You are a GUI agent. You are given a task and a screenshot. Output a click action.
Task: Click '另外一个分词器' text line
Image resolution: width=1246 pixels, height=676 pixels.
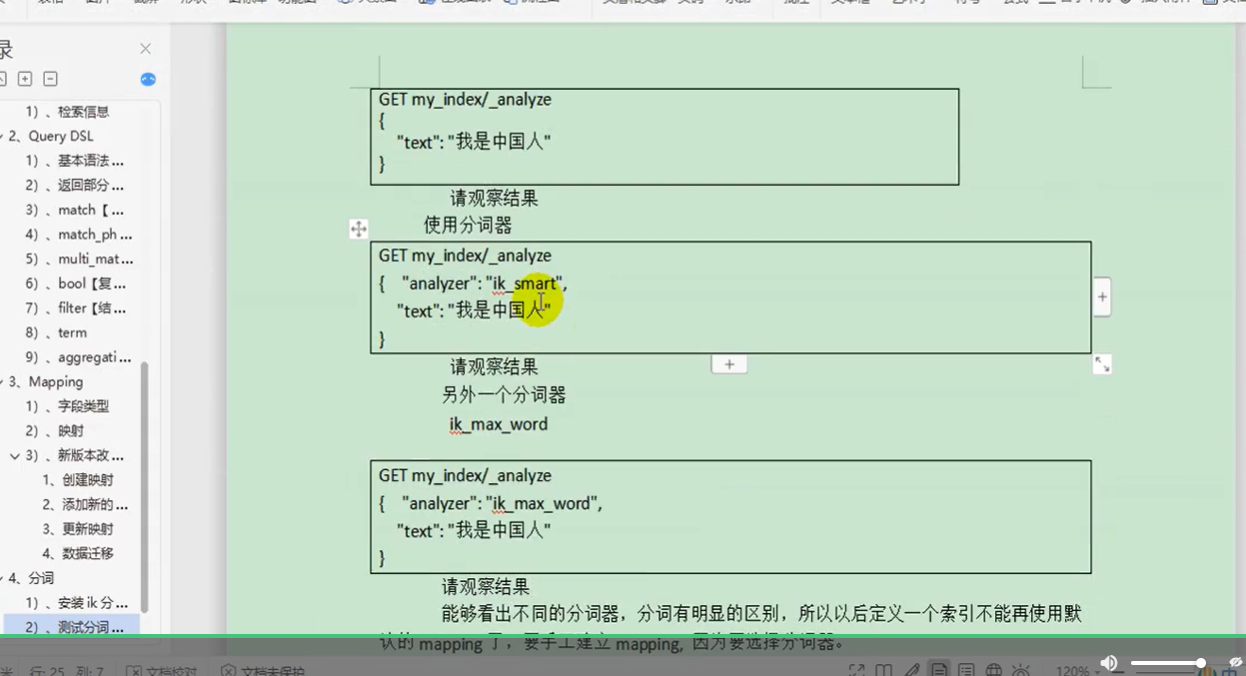[x=504, y=395]
